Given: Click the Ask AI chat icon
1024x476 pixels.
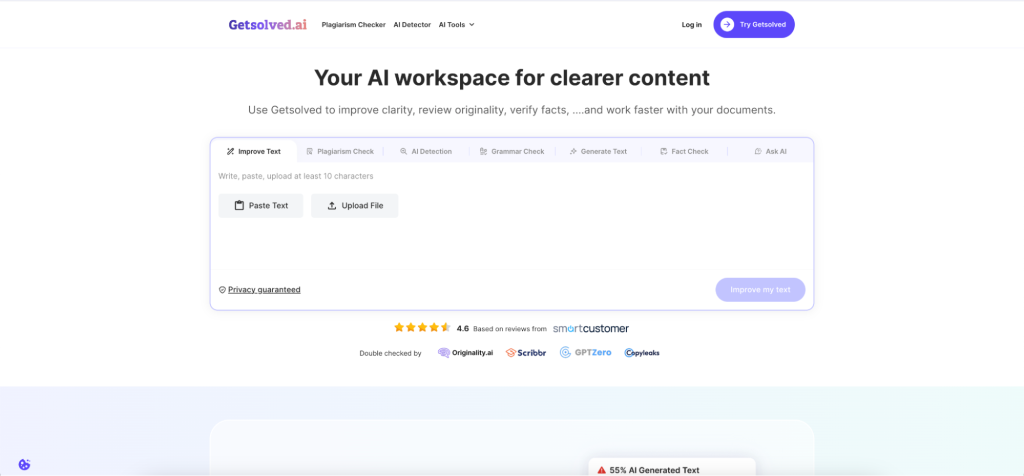Looking at the screenshot, I should click(x=758, y=151).
